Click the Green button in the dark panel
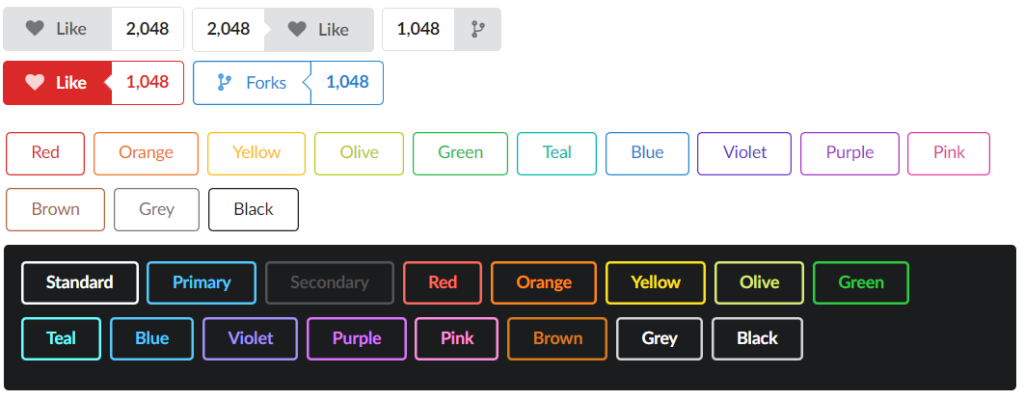This screenshot has width=1024, height=400. (x=860, y=283)
